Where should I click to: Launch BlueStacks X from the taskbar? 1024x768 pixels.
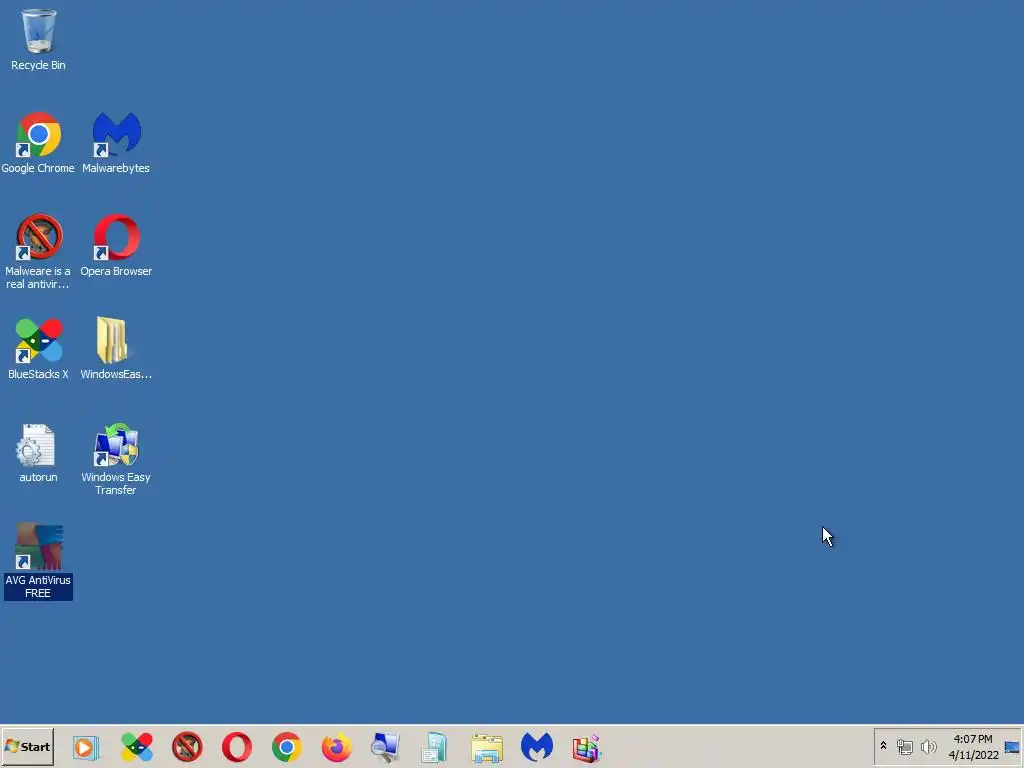137,748
